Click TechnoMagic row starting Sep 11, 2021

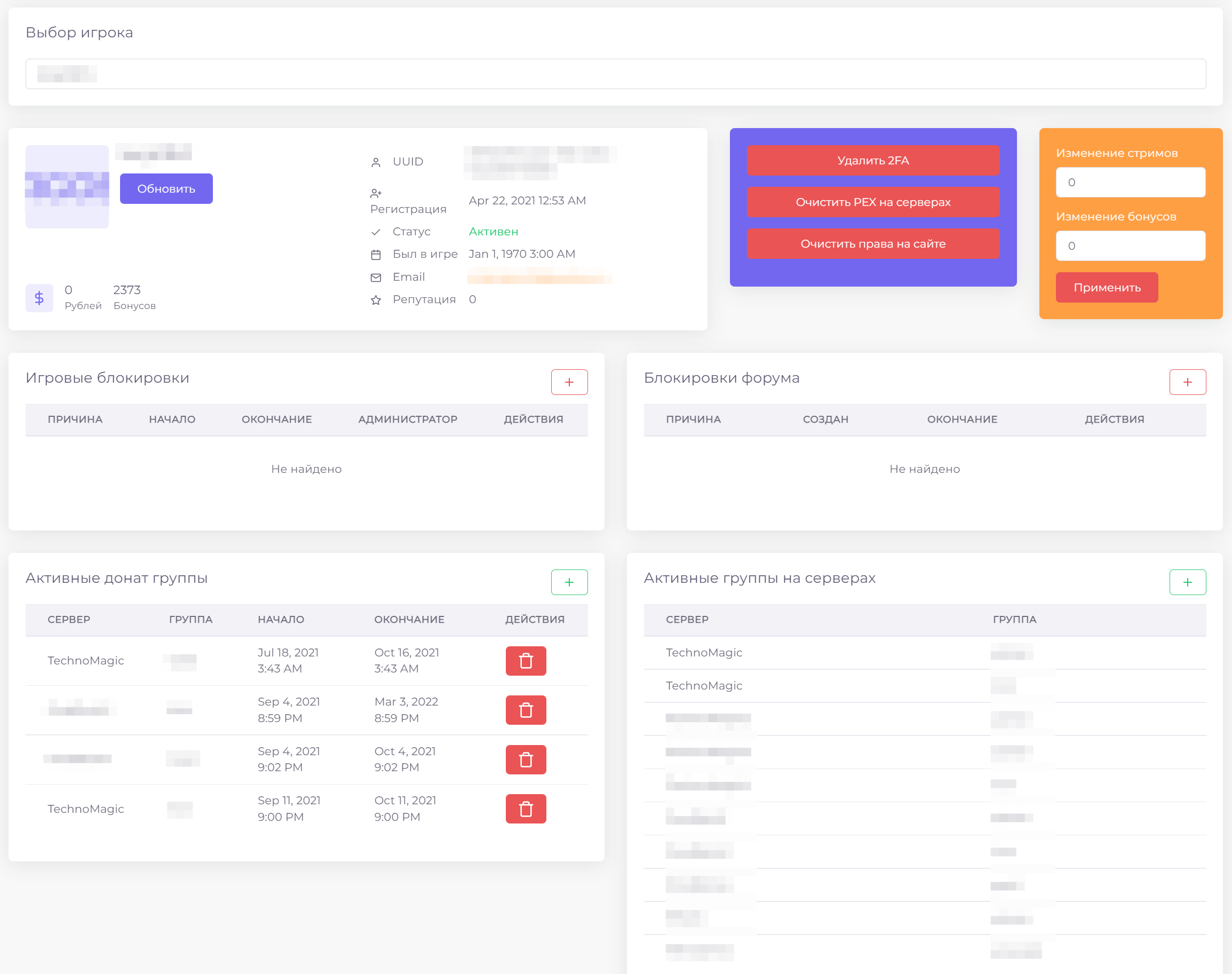pos(307,809)
